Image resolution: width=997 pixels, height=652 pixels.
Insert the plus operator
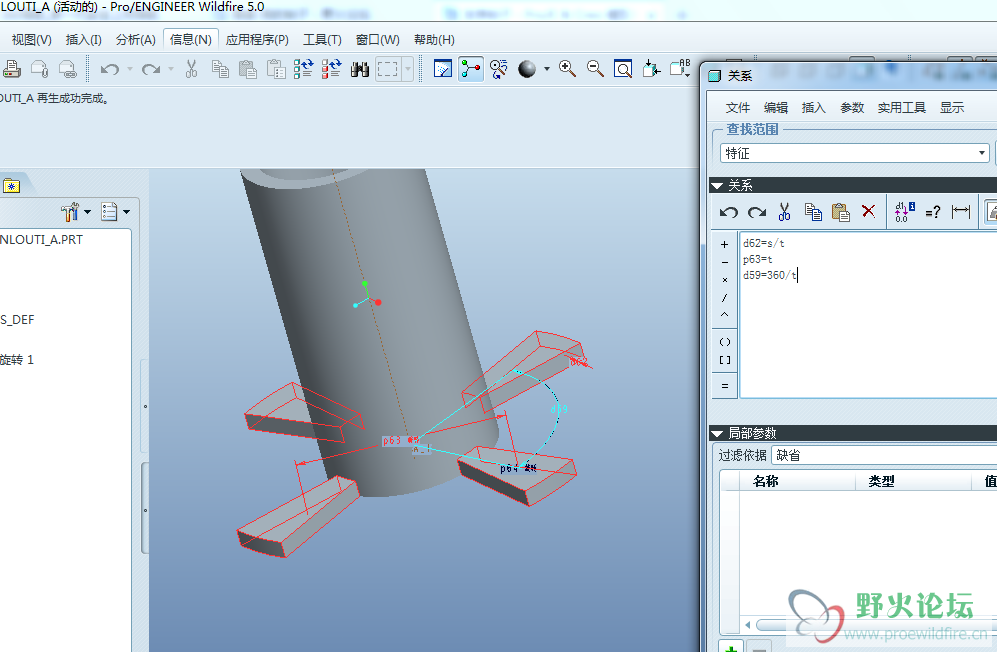[x=724, y=244]
